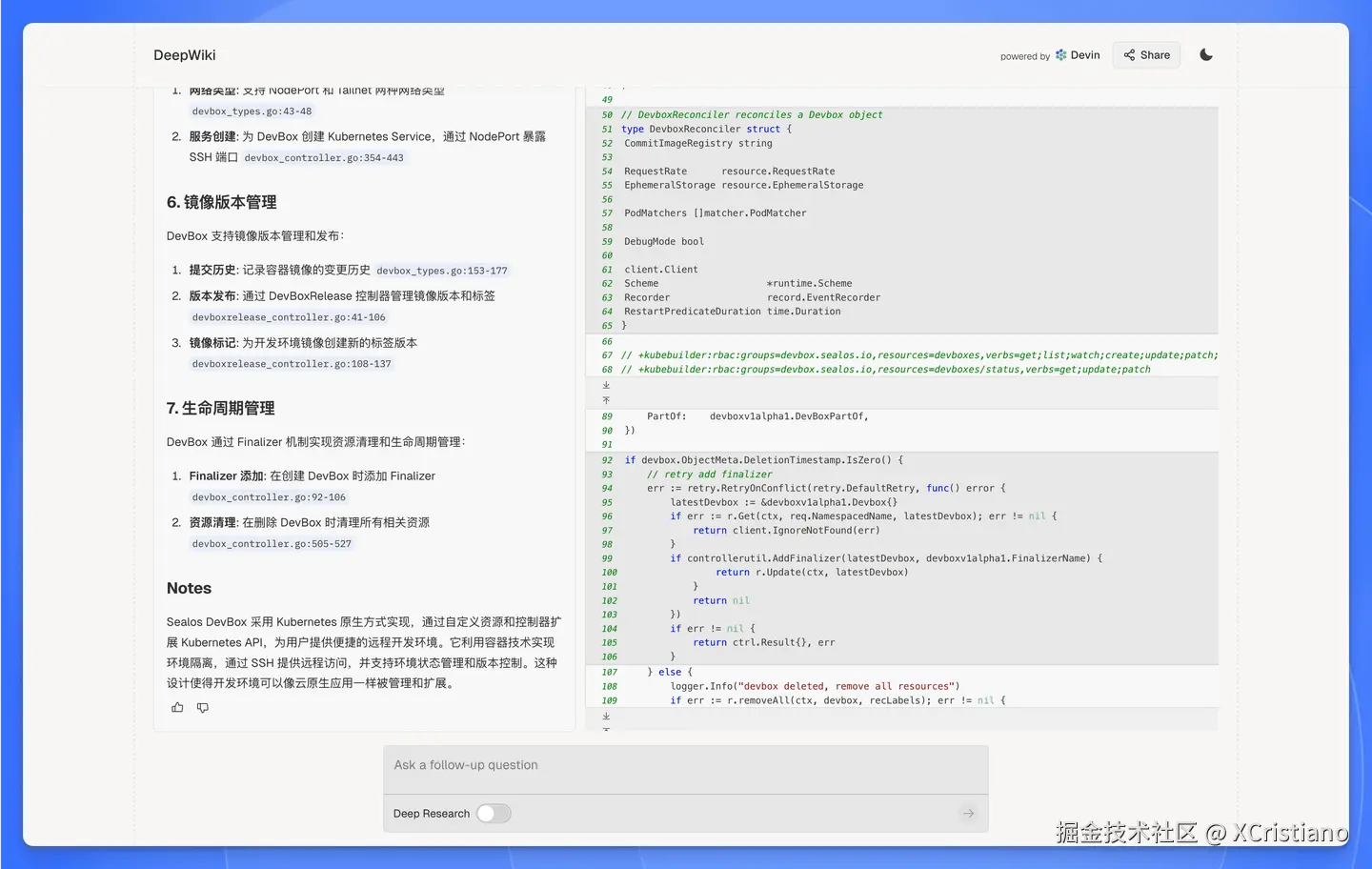
Task: Click the DebugMode bool code line
Action: (664, 241)
